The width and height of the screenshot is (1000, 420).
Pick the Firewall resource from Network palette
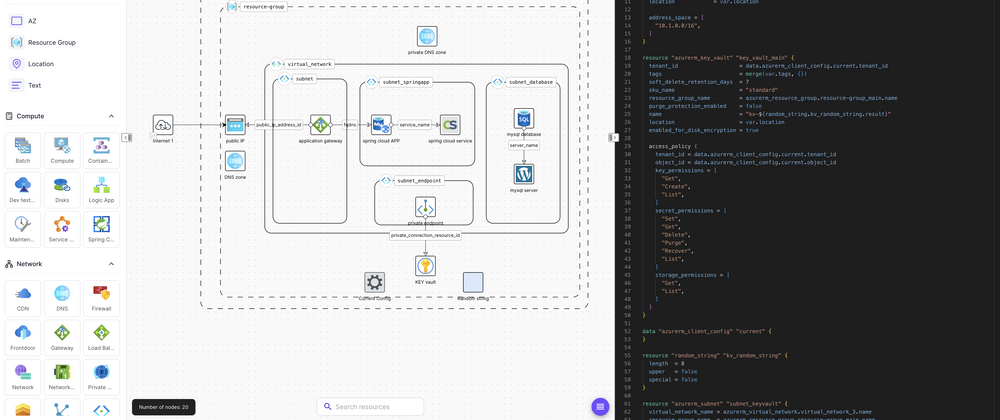pyautogui.click(x=101, y=298)
